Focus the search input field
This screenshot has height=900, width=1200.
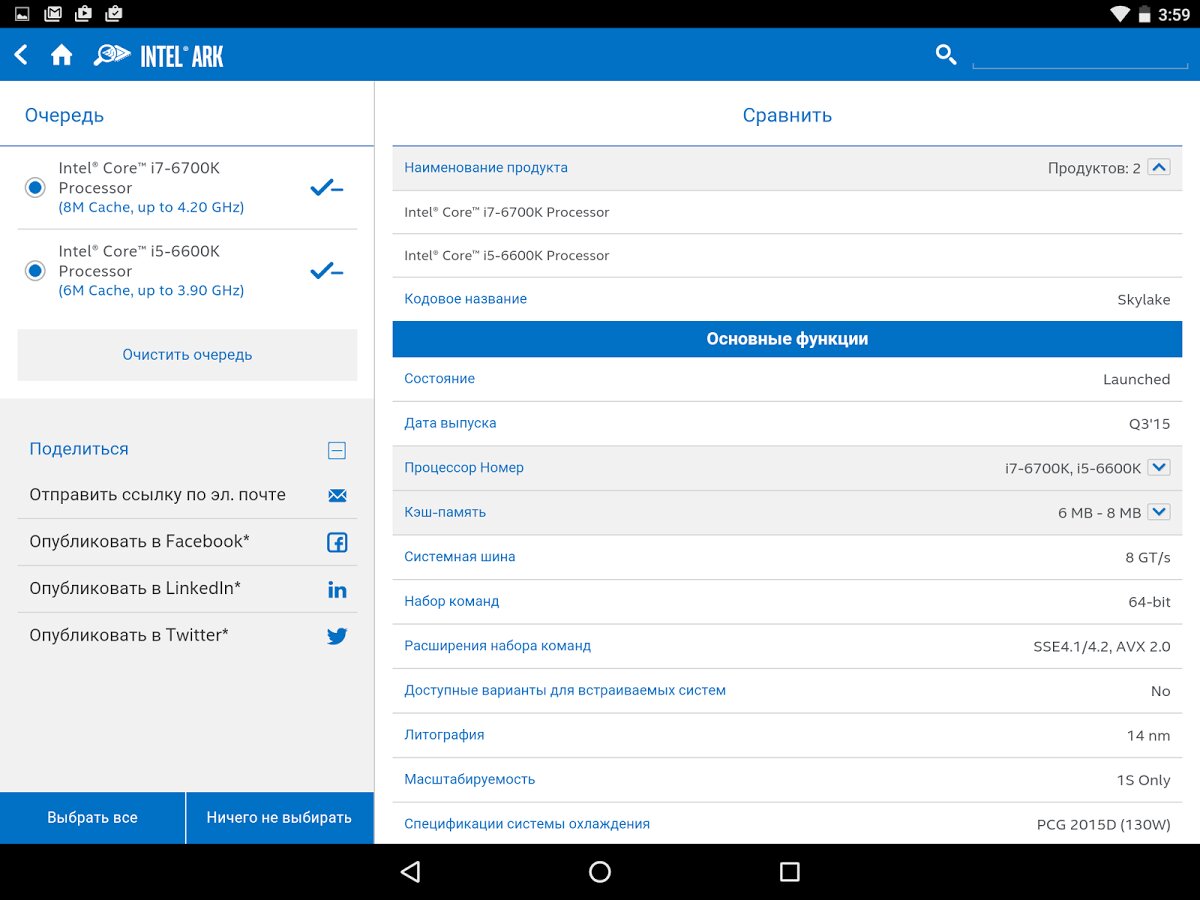click(1080, 54)
